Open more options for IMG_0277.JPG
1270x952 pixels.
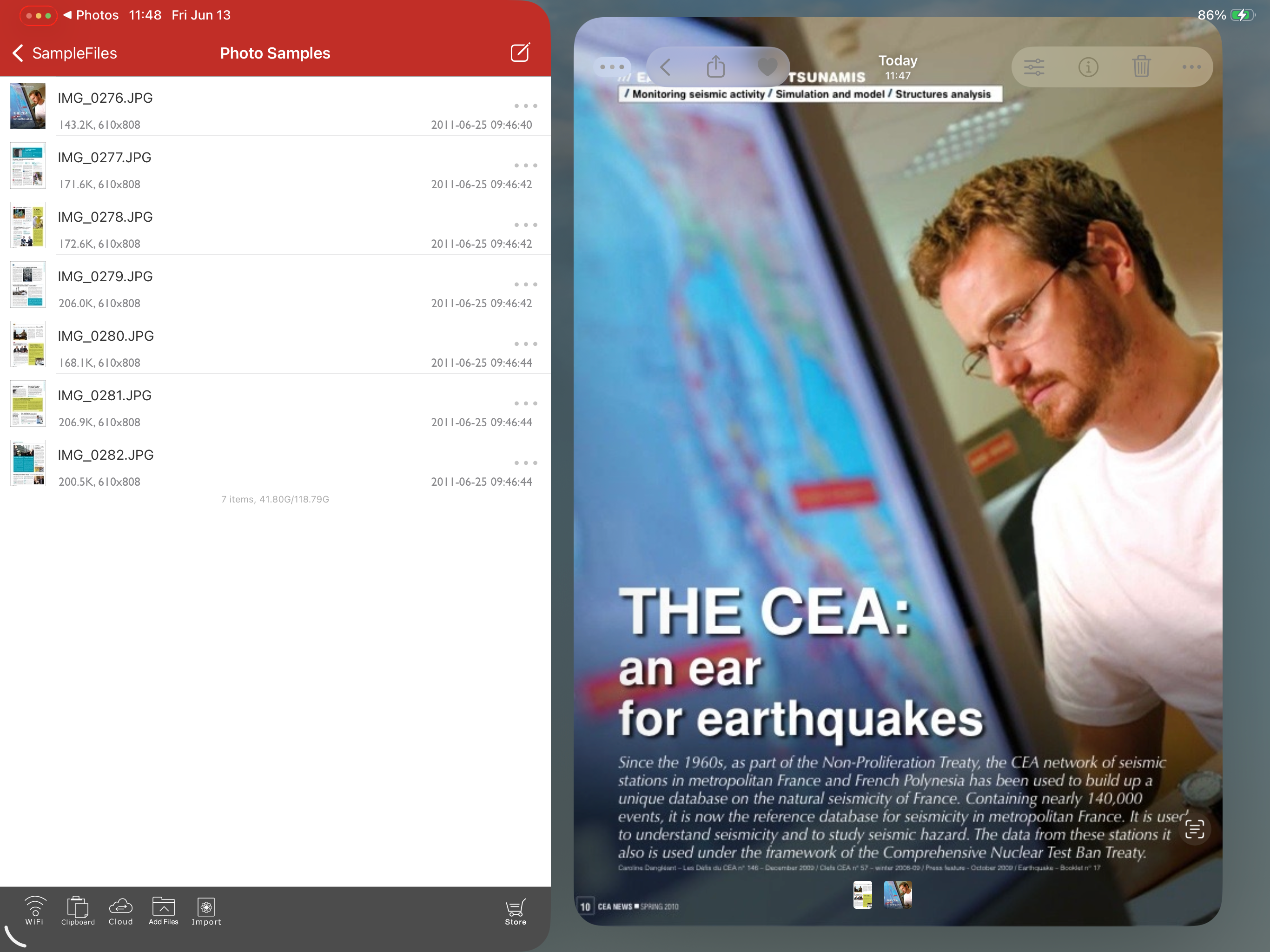(525, 165)
